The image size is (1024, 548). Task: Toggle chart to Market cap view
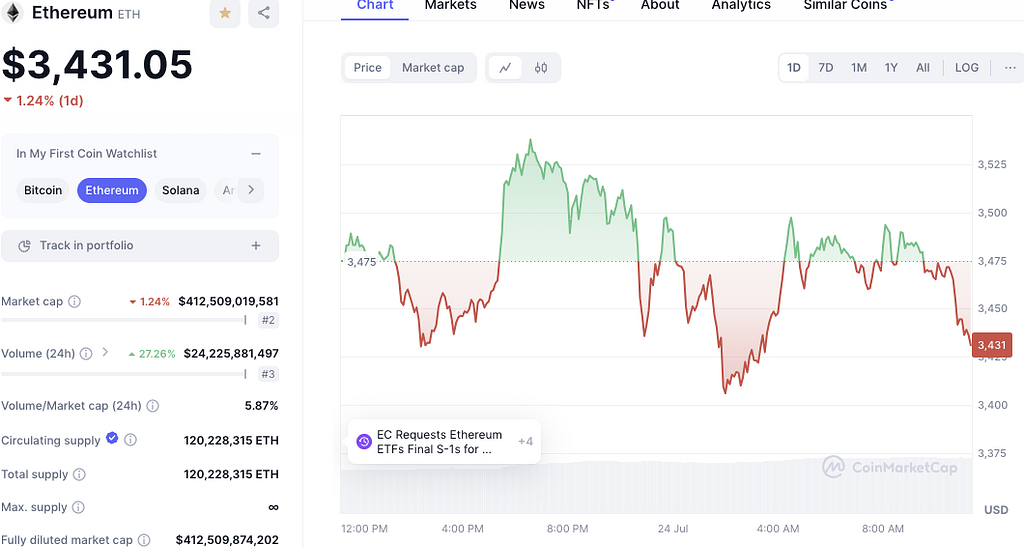(x=433, y=68)
